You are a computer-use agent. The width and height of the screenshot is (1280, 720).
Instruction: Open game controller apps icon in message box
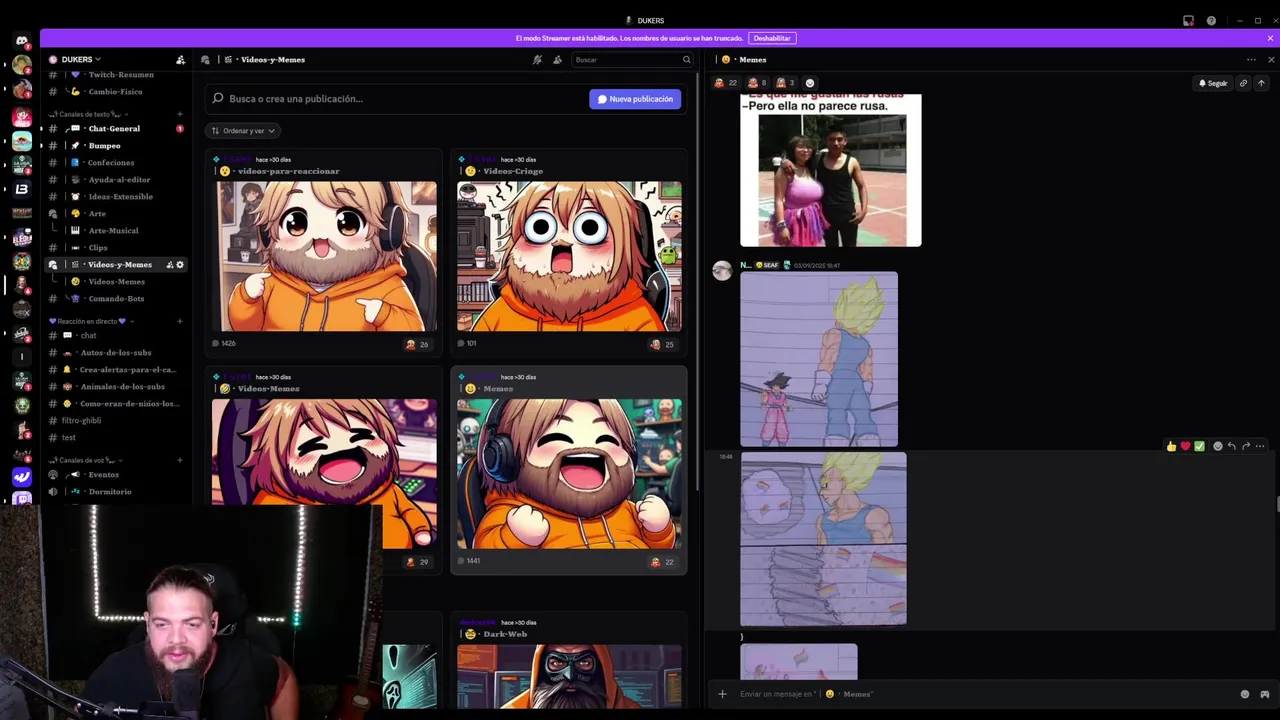1264,694
